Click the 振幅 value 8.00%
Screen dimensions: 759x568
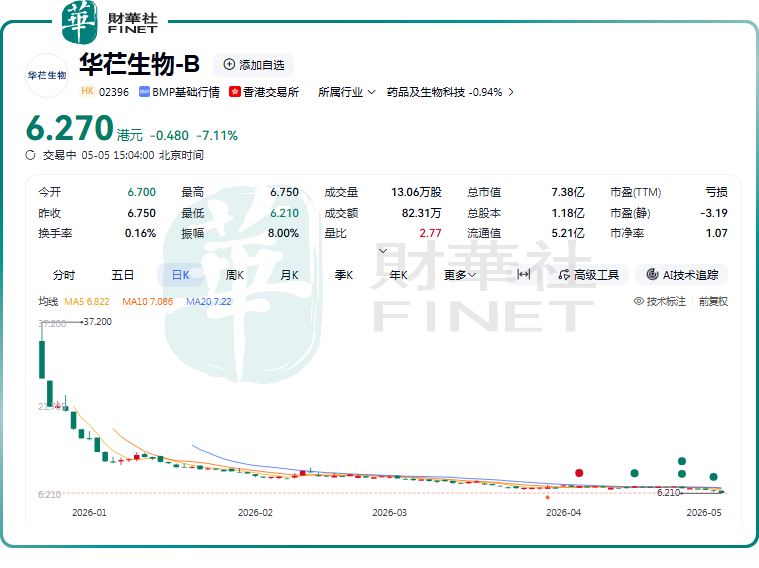click(283, 233)
